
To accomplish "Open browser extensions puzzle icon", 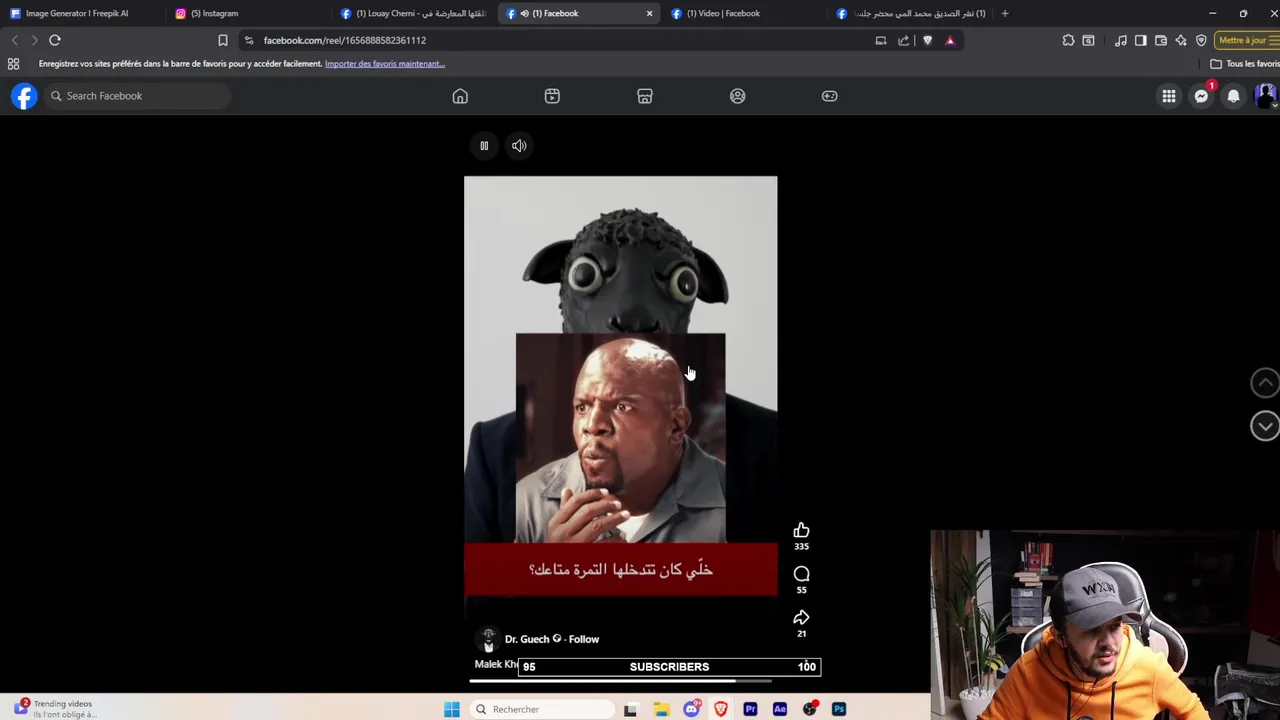I will click(1068, 40).
